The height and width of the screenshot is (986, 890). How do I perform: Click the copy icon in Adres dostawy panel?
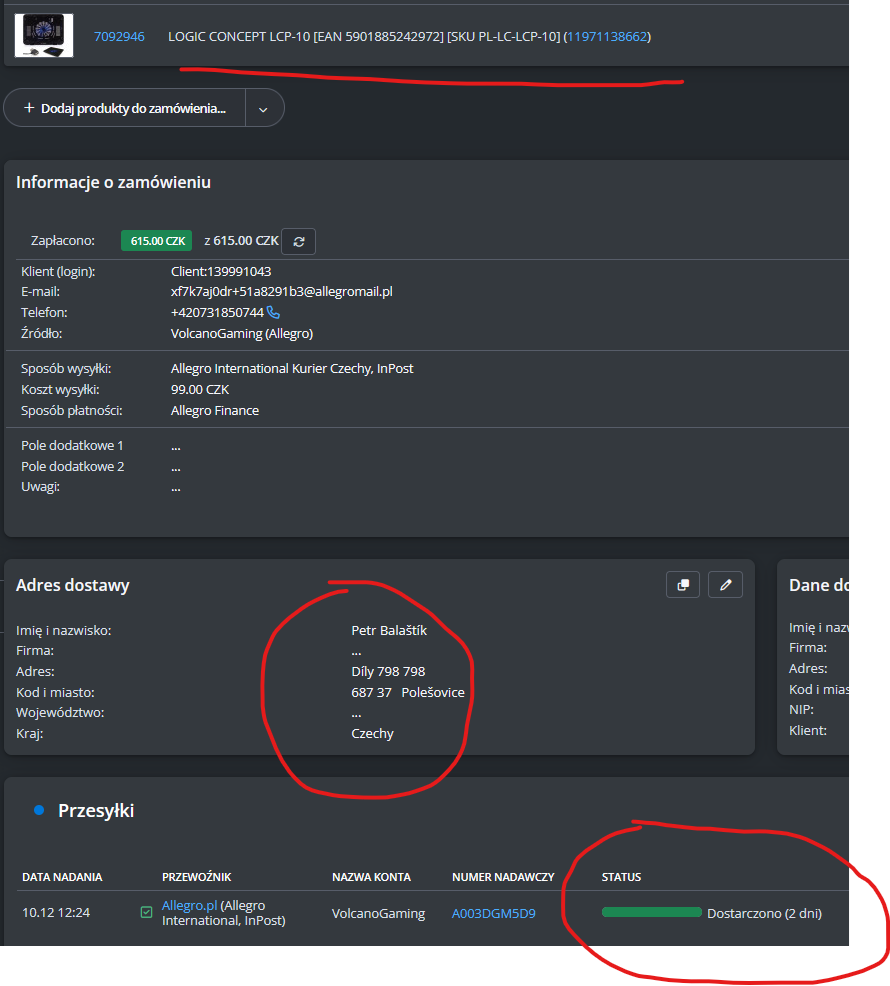point(683,585)
